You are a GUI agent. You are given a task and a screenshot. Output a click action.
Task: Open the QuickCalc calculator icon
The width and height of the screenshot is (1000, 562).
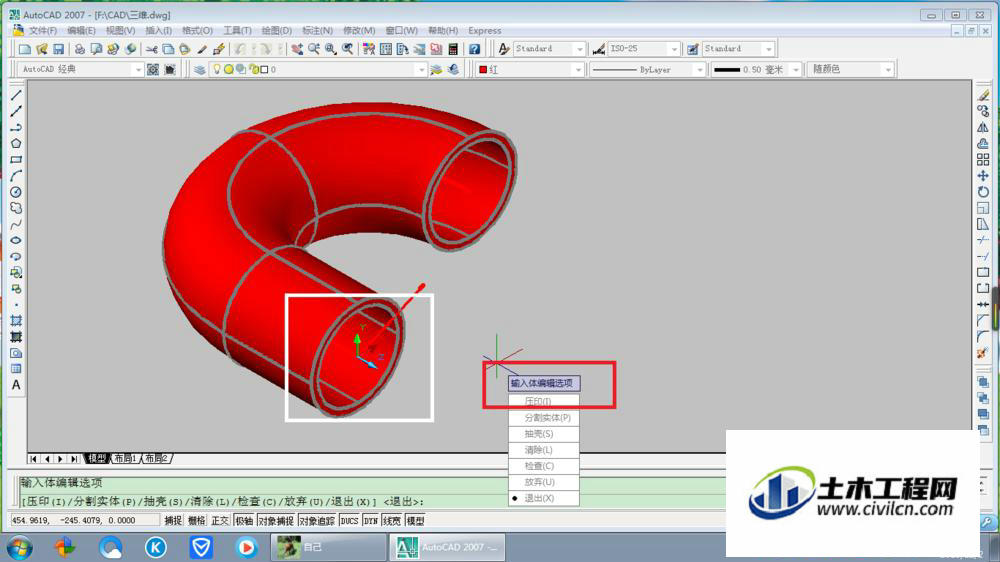(x=453, y=49)
